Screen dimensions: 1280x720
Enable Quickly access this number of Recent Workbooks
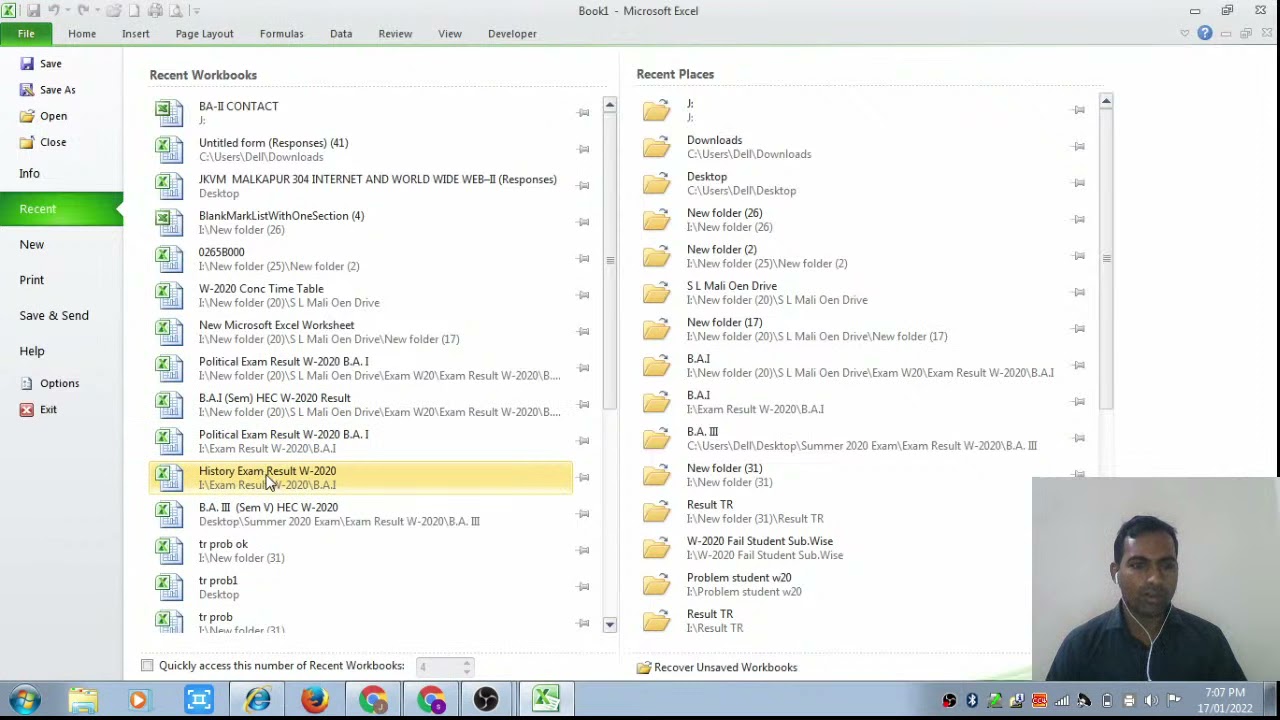[x=147, y=666]
